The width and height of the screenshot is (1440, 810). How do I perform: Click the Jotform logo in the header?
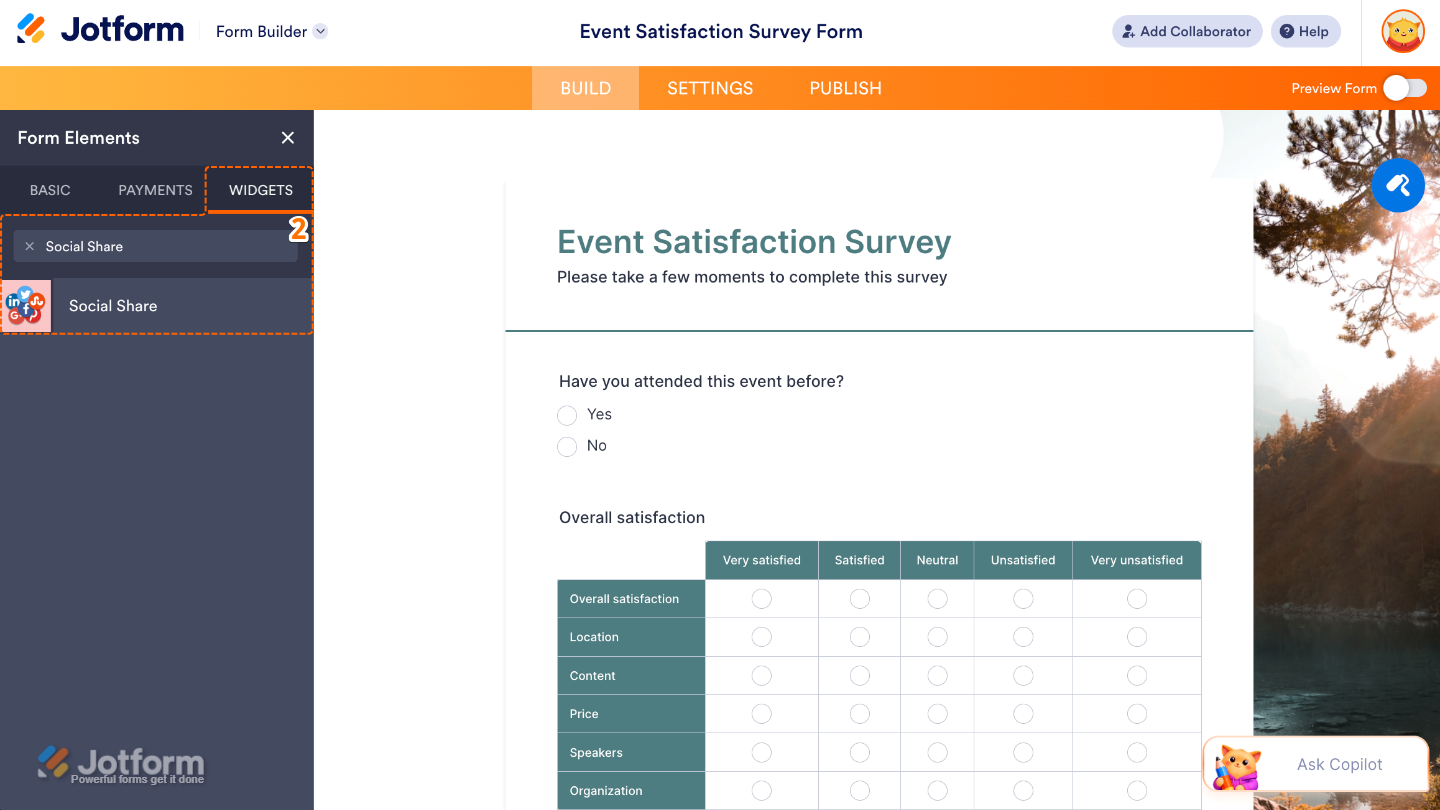click(x=100, y=30)
